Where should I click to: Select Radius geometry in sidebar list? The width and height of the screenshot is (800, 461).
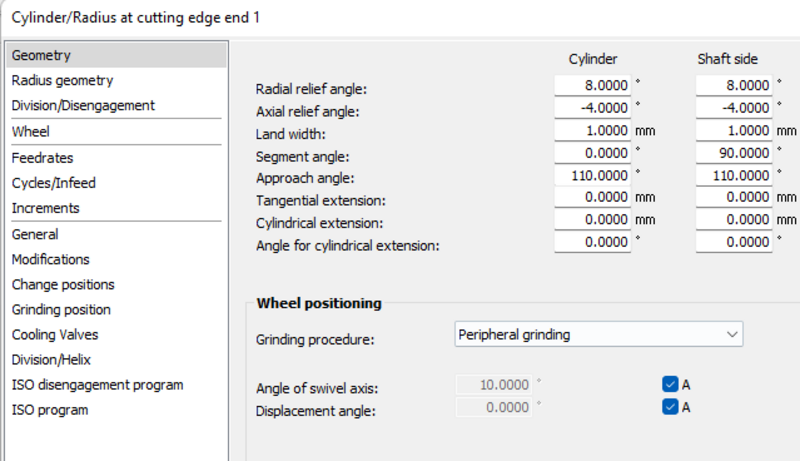(62, 81)
